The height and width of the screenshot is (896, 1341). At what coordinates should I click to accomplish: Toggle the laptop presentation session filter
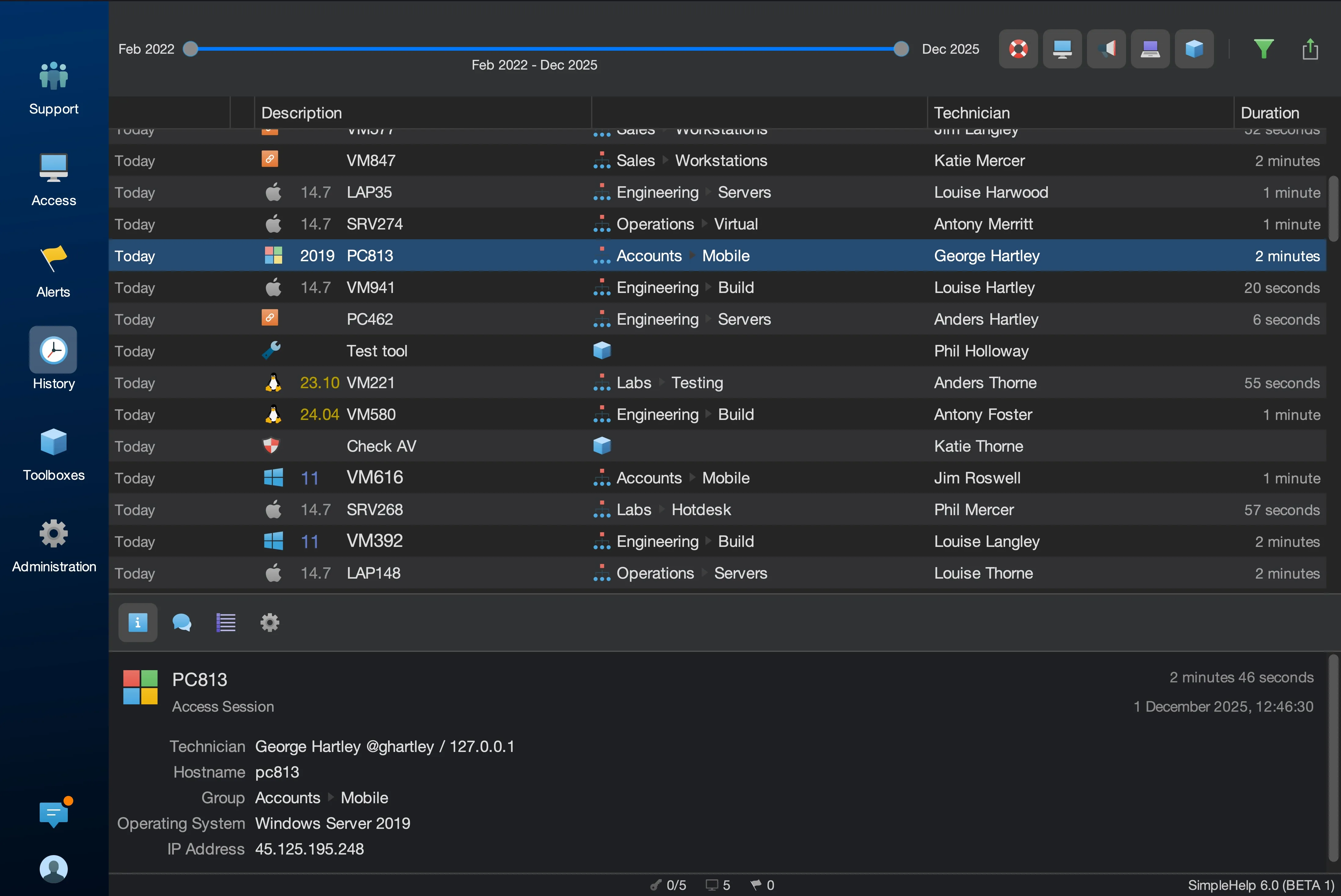click(x=1150, y=49)
